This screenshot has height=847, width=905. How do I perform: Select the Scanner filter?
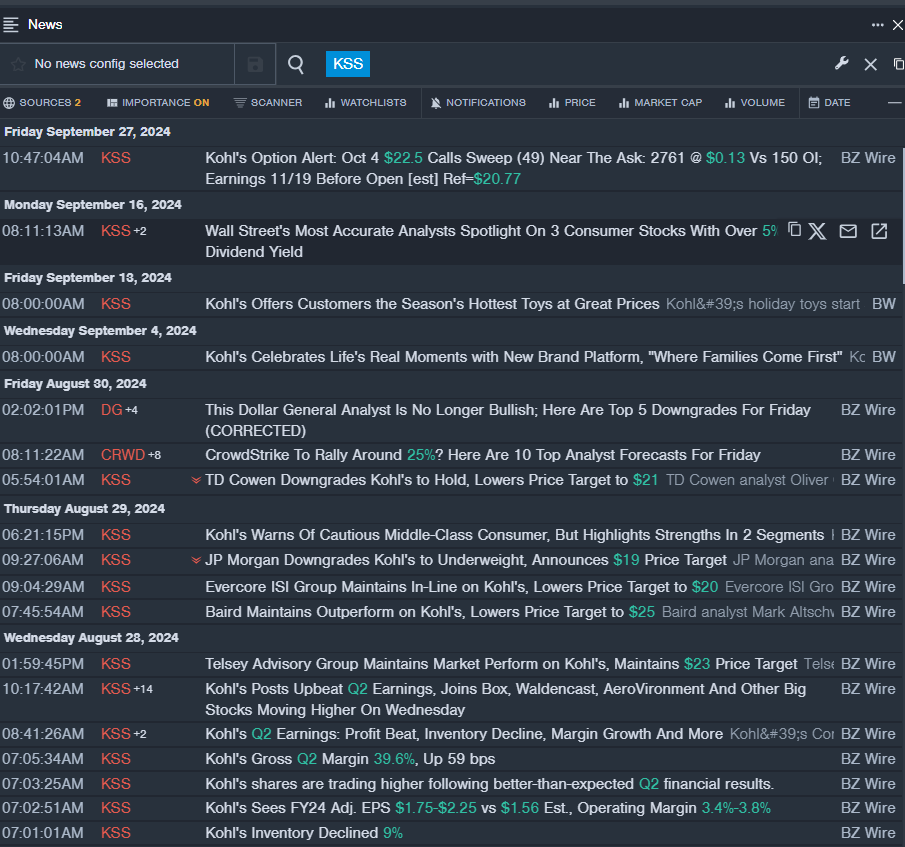(268, 103)
